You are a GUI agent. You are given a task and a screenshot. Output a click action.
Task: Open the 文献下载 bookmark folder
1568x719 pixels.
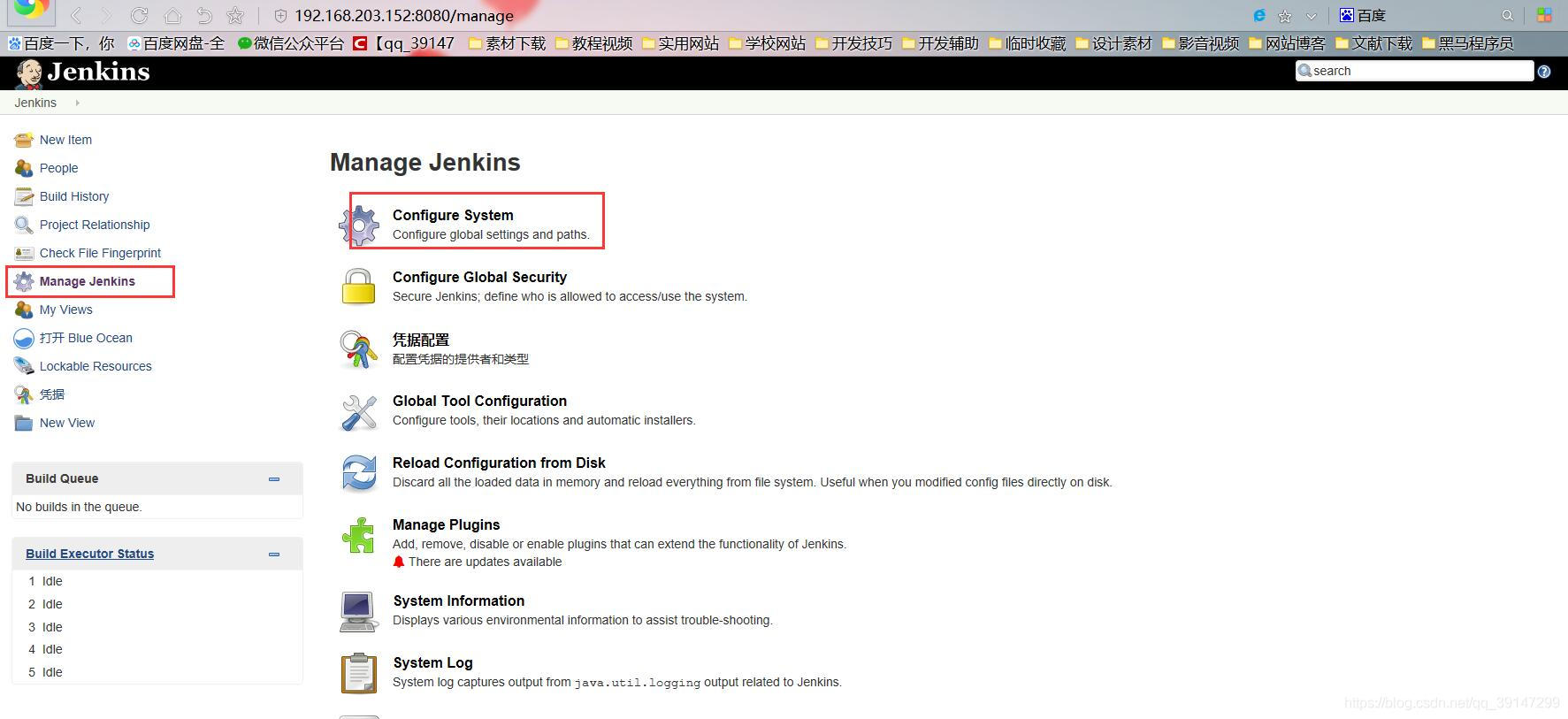tap(1373, 43)
